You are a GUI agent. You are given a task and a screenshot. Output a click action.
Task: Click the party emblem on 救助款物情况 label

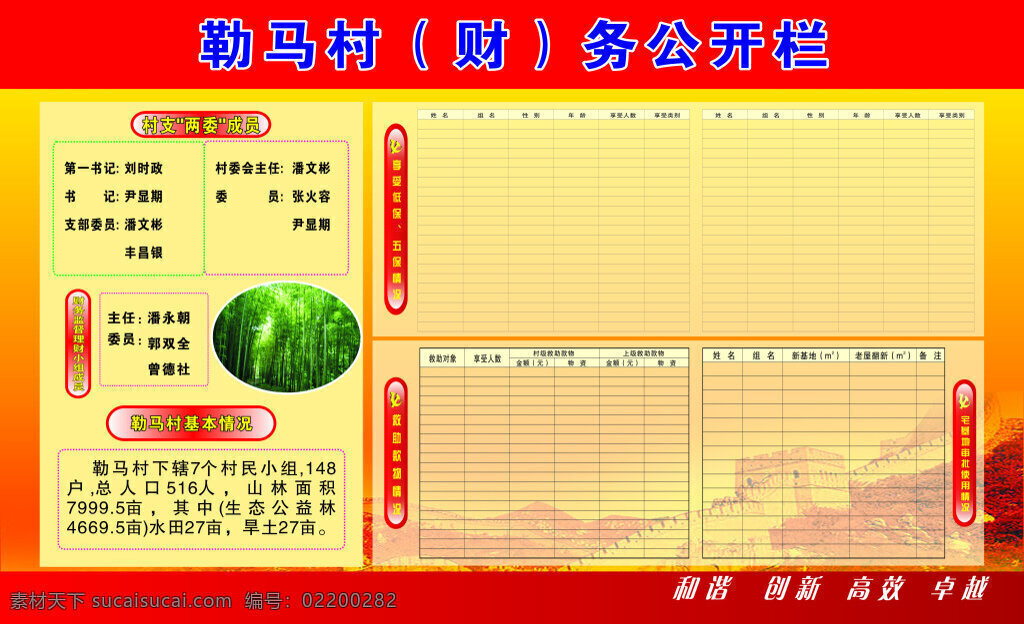[x=396, y=398]
